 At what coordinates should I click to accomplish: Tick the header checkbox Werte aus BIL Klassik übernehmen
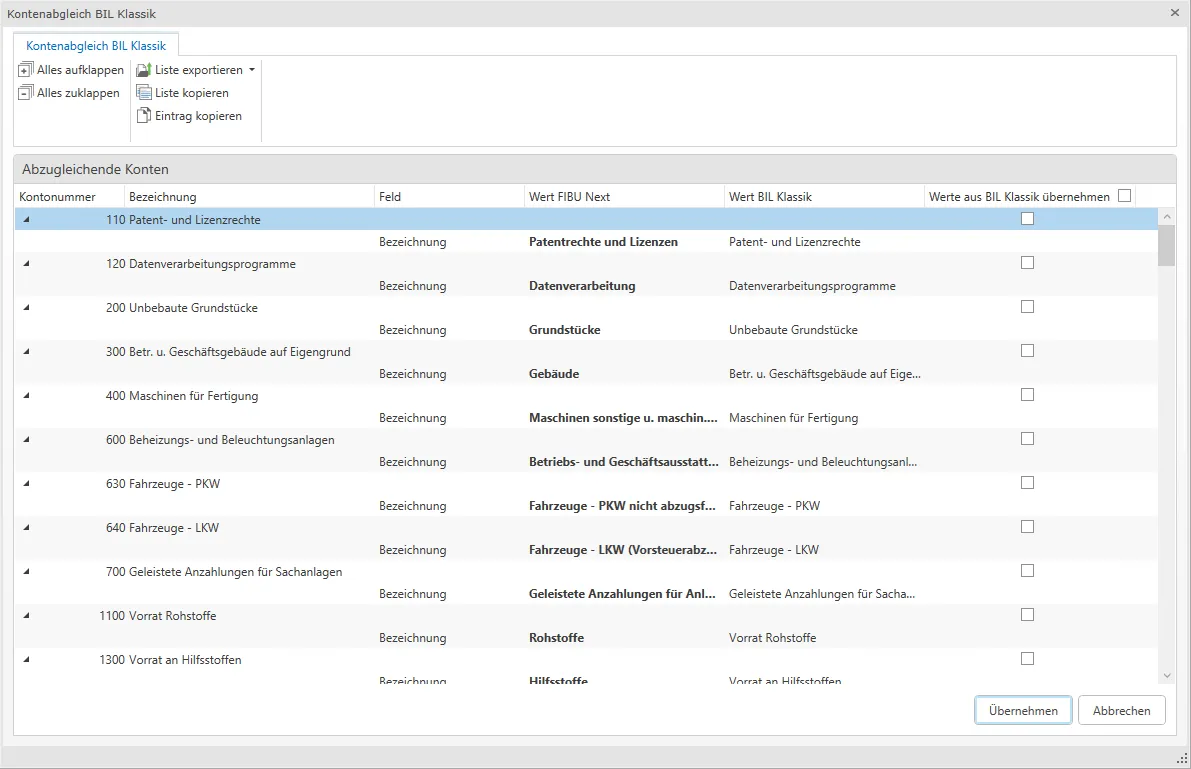[1125, 196]
